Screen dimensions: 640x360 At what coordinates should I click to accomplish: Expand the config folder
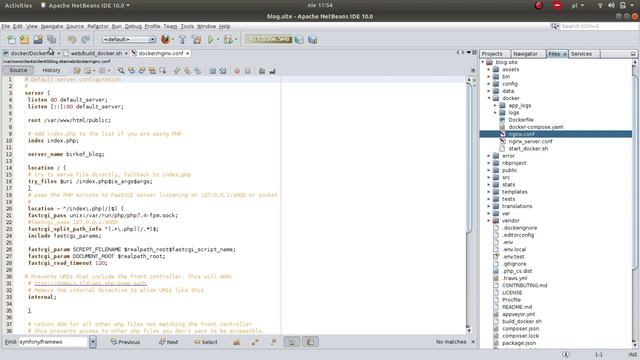tap(489, 84)
